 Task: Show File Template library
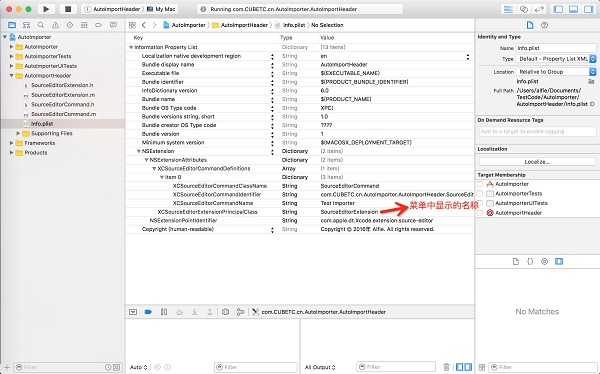coord(515,261)
